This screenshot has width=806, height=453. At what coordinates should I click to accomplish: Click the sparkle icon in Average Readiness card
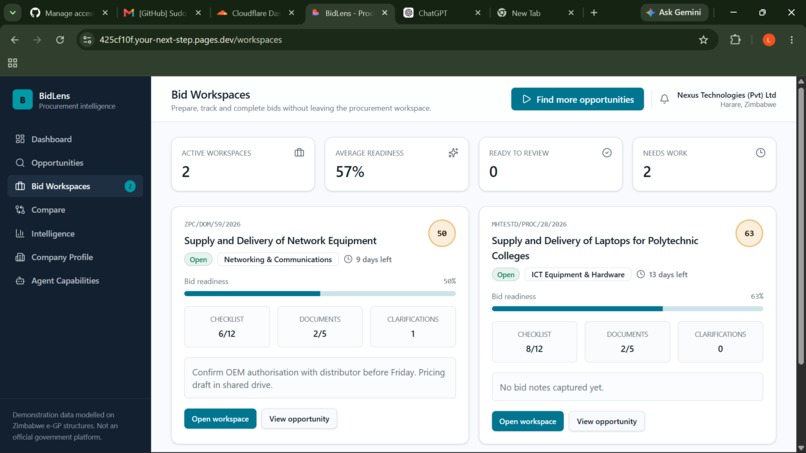click(x=453, y=153)
